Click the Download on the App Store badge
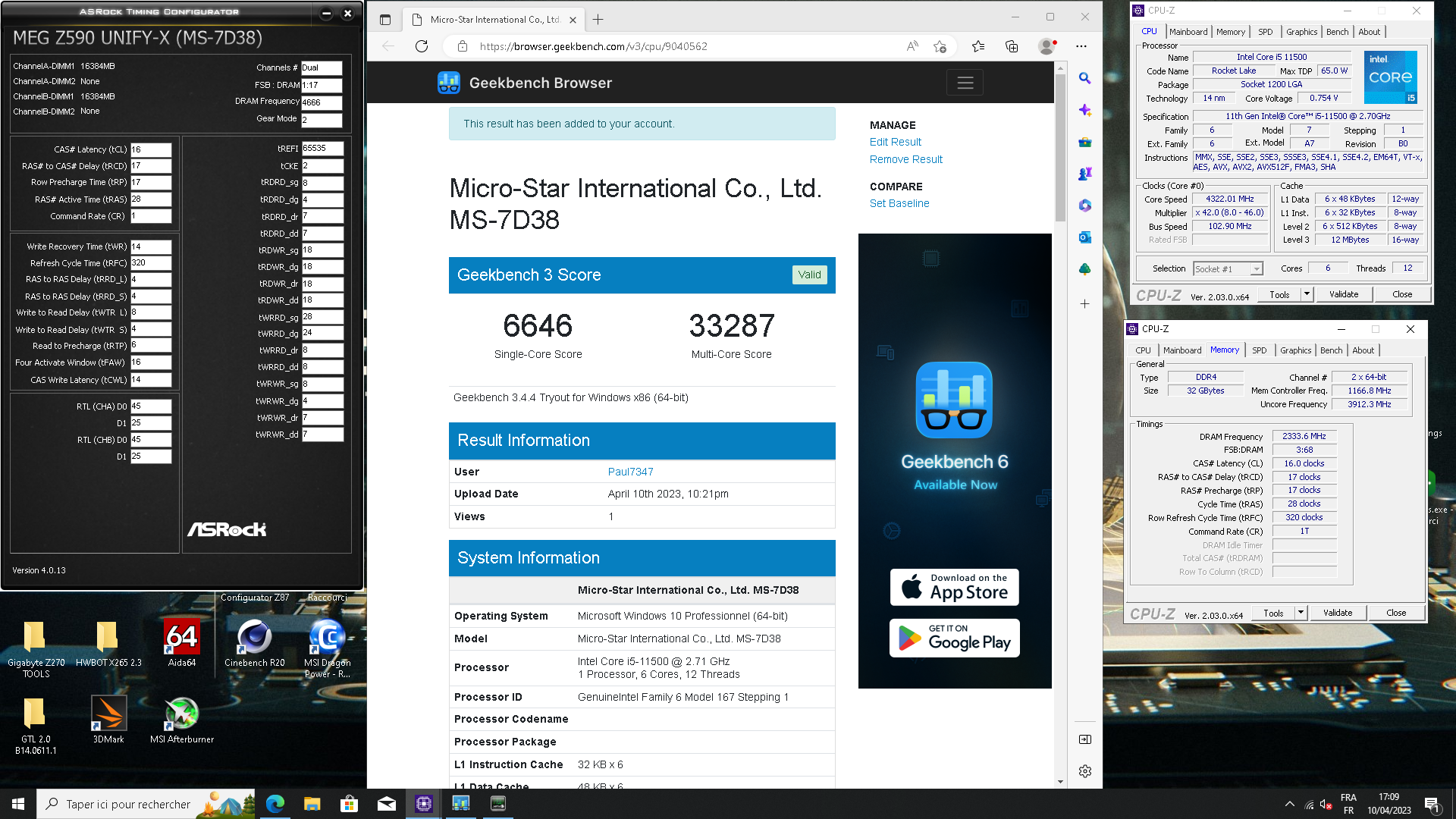Viewport: 1456px width, 819px height. (955, 588)
